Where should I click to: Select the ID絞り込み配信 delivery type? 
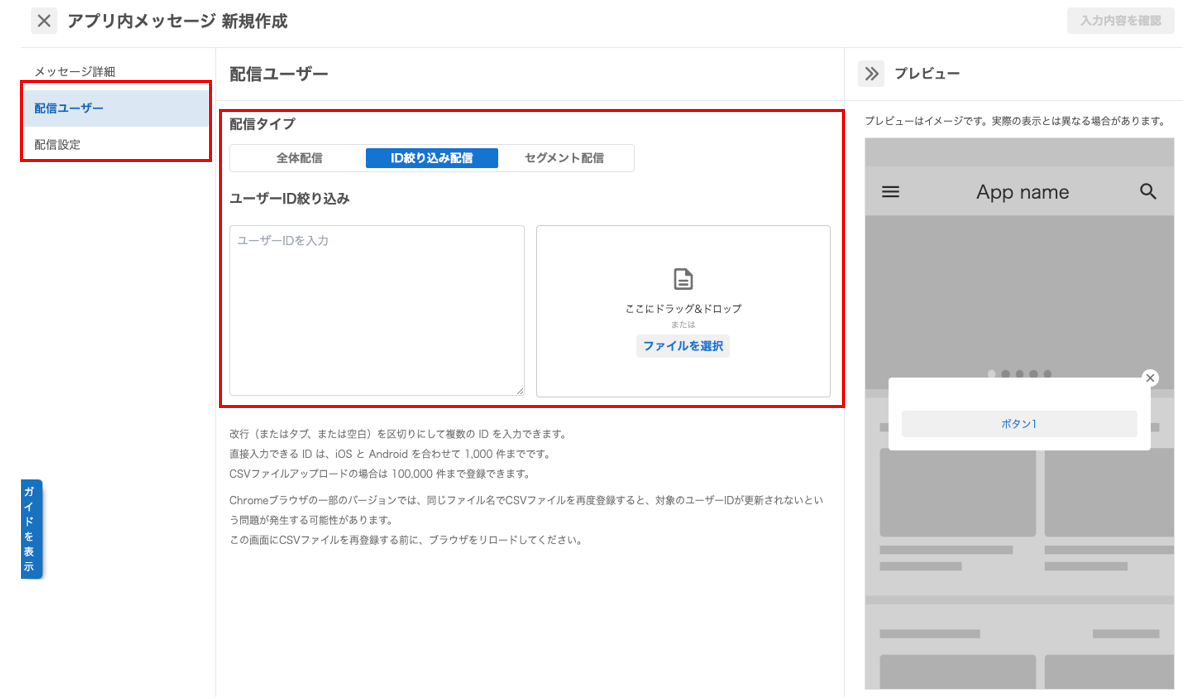tap(431, 158)
